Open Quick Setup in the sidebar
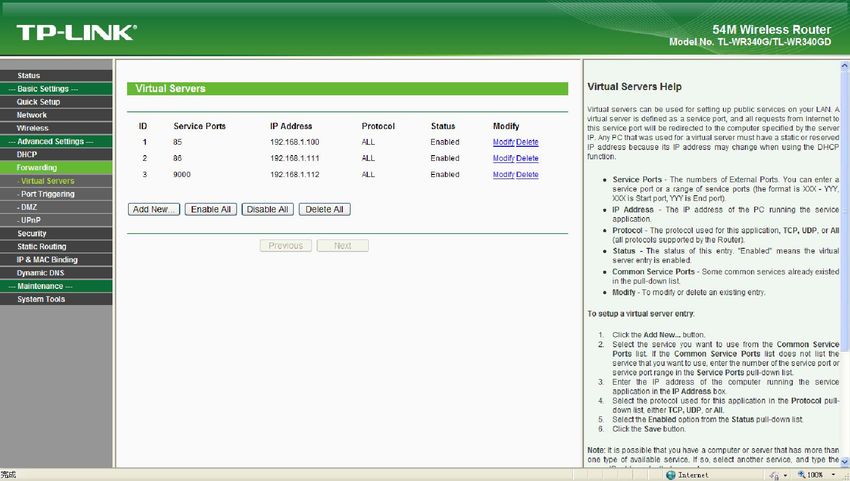850x481 pixels. pyautogui.click(x=56, y=102)
